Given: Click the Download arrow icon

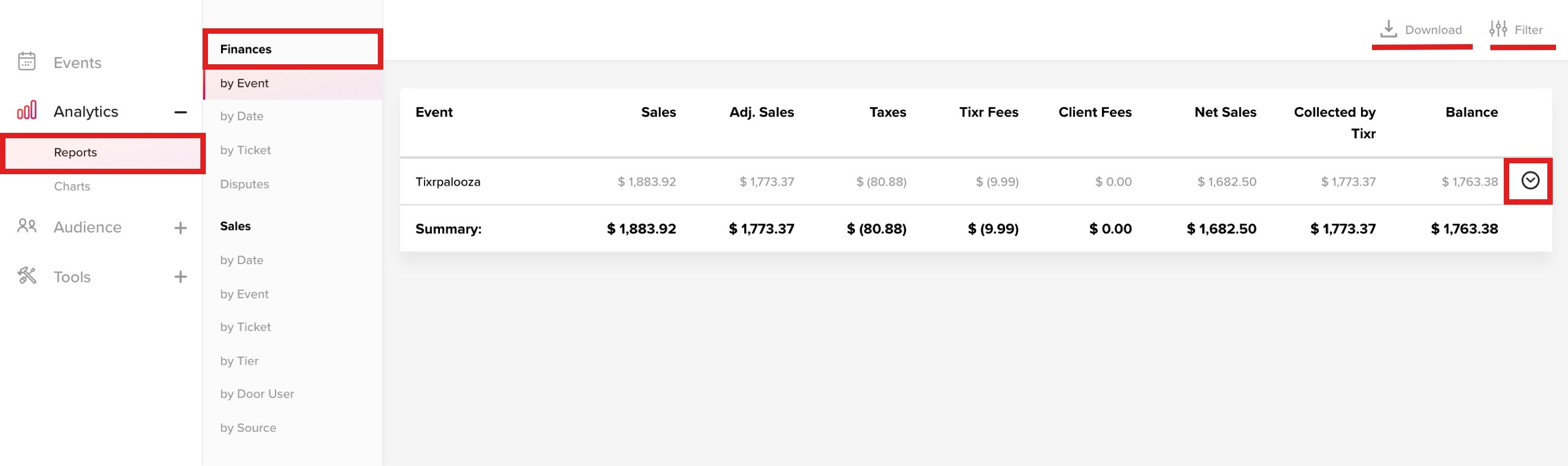Looking at the screenshot, I should coord(1388,29).
